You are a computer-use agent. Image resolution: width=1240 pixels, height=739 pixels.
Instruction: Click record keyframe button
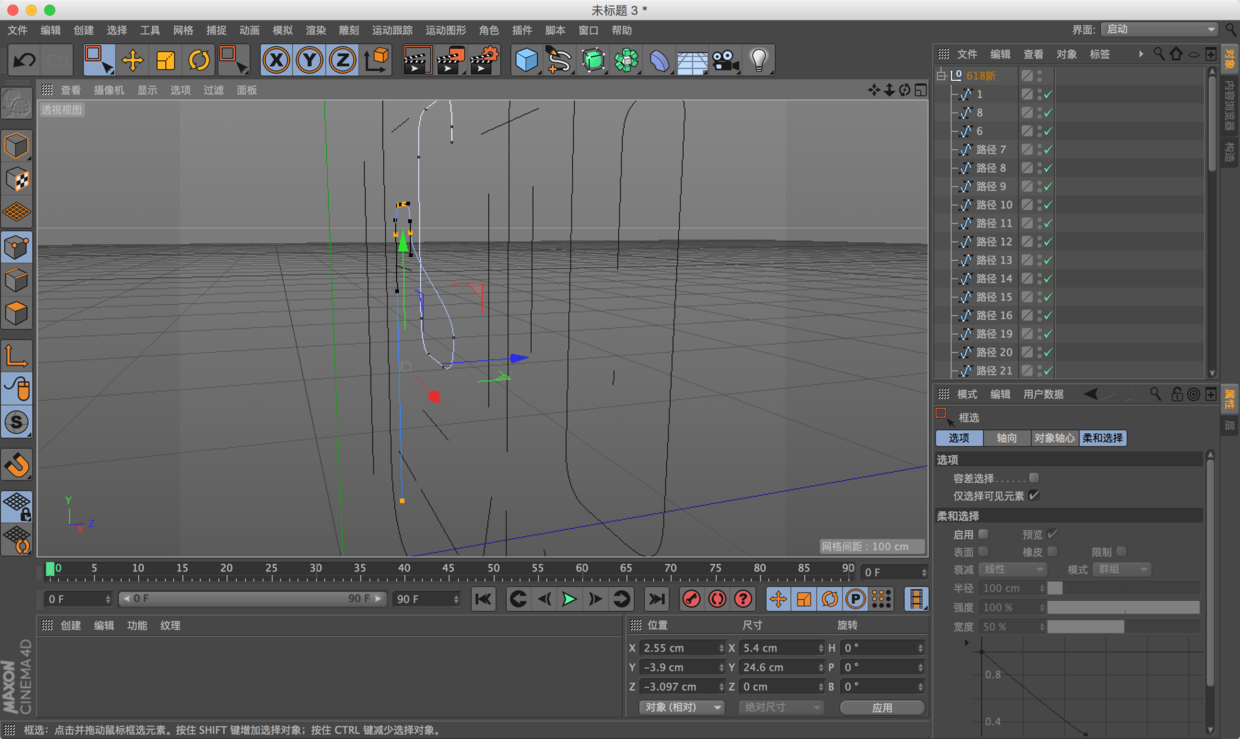click(691, 599)
